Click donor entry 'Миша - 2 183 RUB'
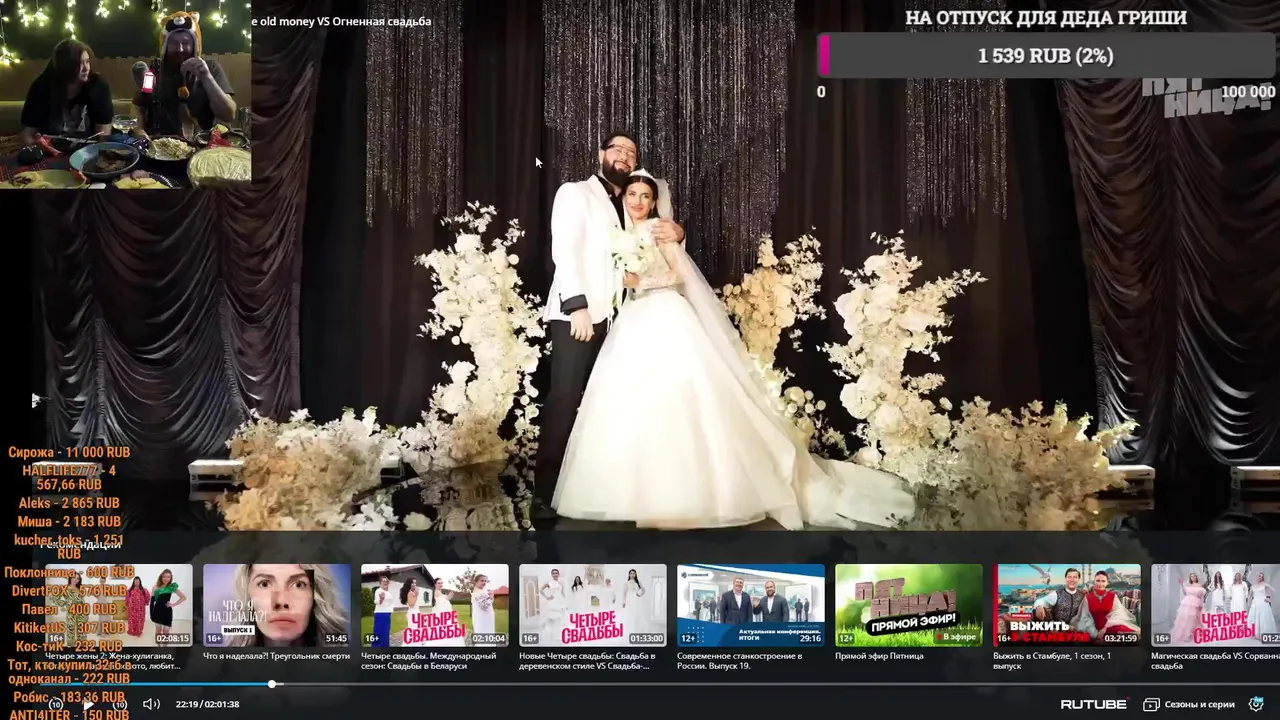Screen dimensions: 1280x720 point(69,521)
